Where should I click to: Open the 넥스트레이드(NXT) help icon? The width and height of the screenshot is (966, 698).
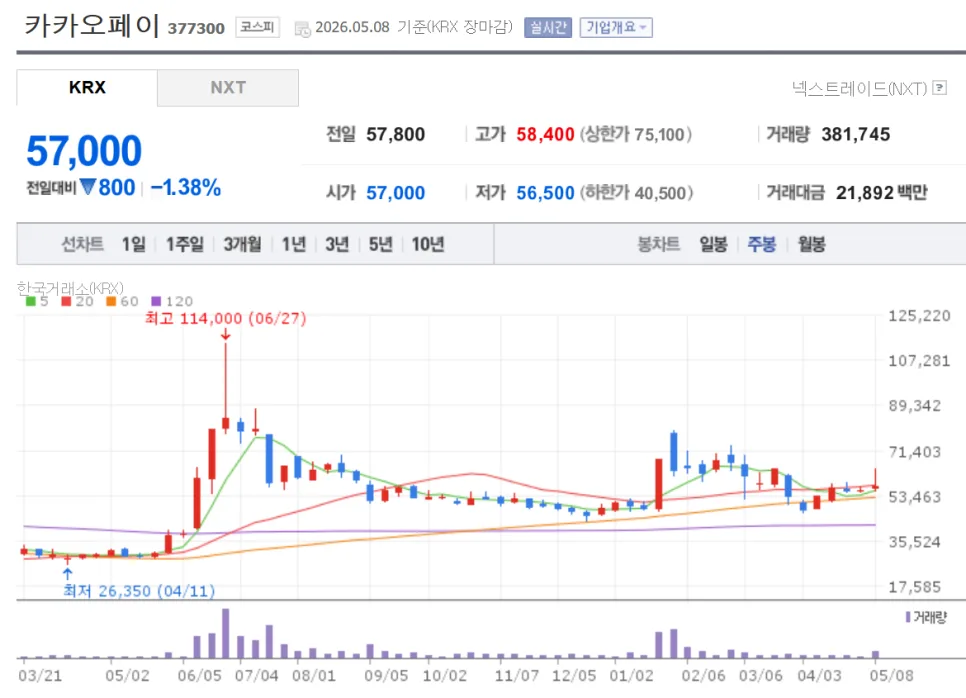[x=940, y=87]
